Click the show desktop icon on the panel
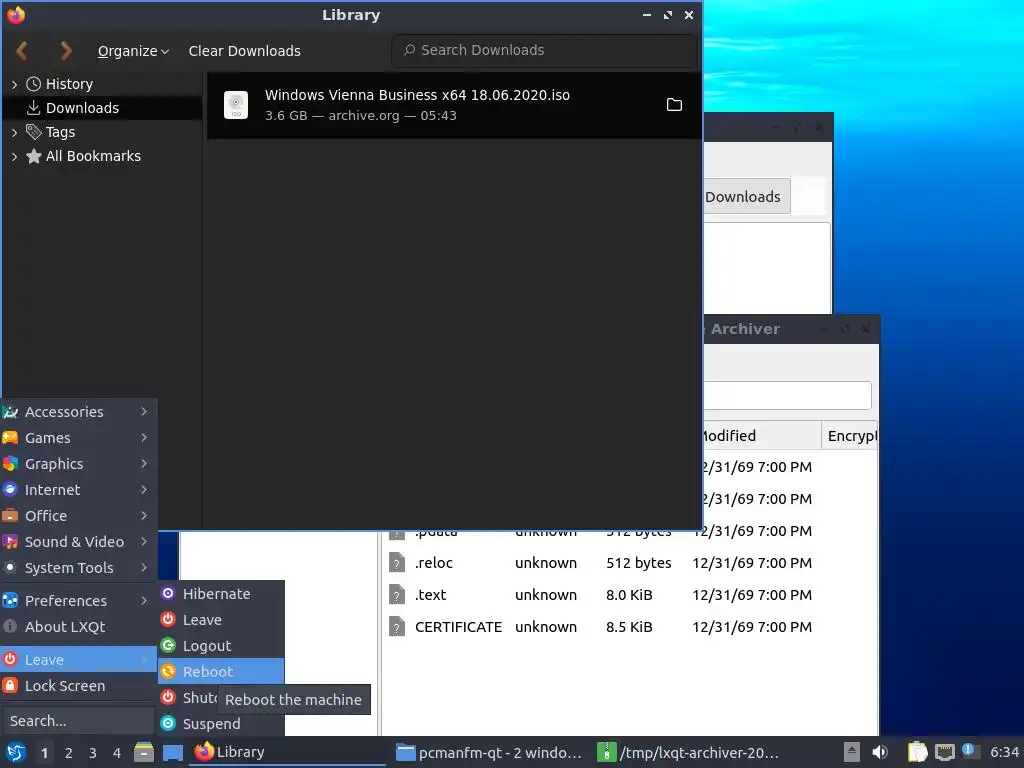Image resolution: width=1024 pixels, height=768 pixels. (x=172, y=752)
